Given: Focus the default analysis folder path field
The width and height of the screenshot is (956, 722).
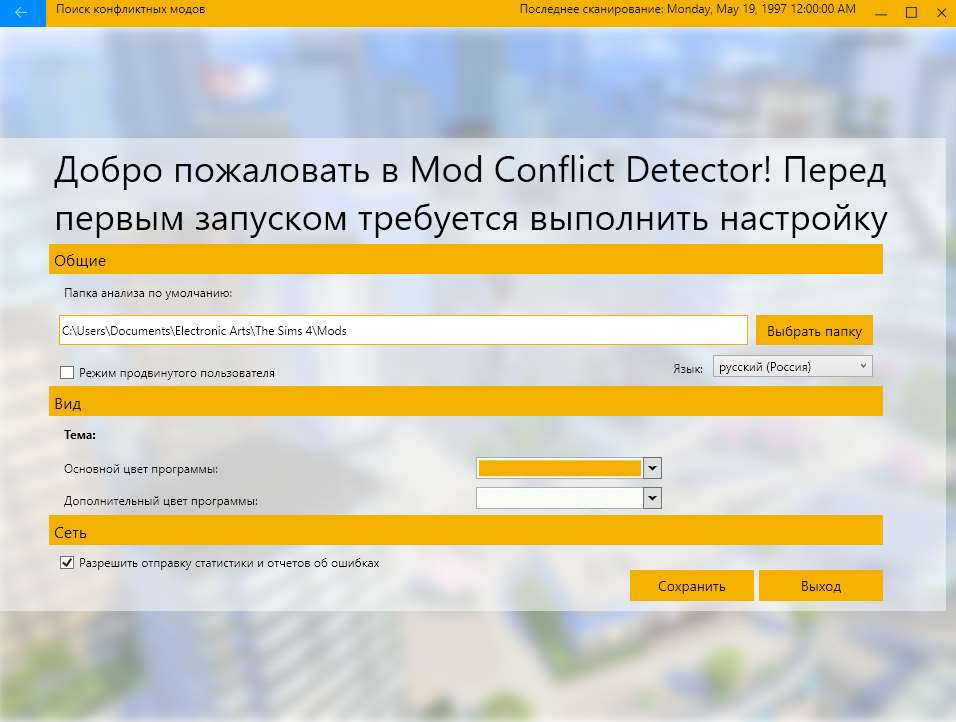Looking at the screenshot, I should coord(403,331).
